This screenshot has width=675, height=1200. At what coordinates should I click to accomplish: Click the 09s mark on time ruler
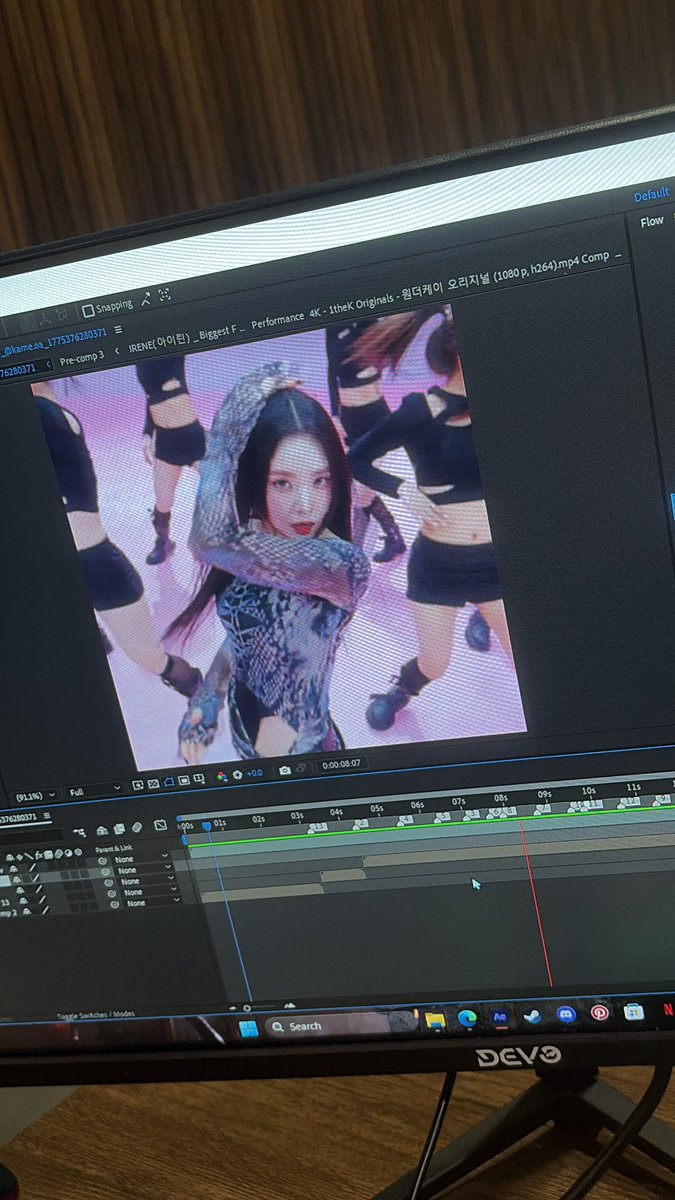[x=543, y=794]
